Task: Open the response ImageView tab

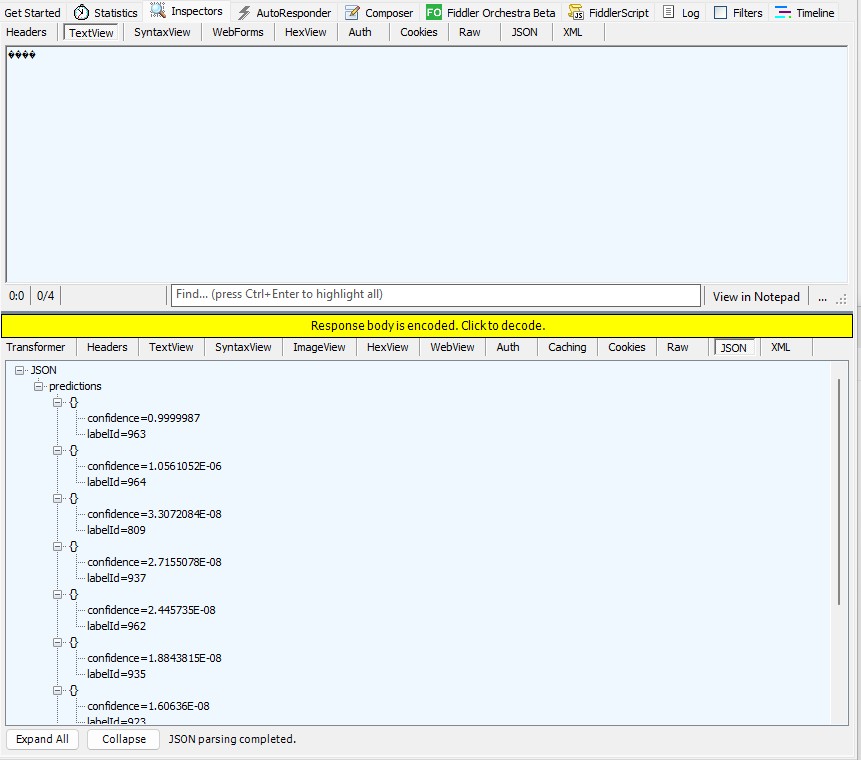Action: pos(319,347)
